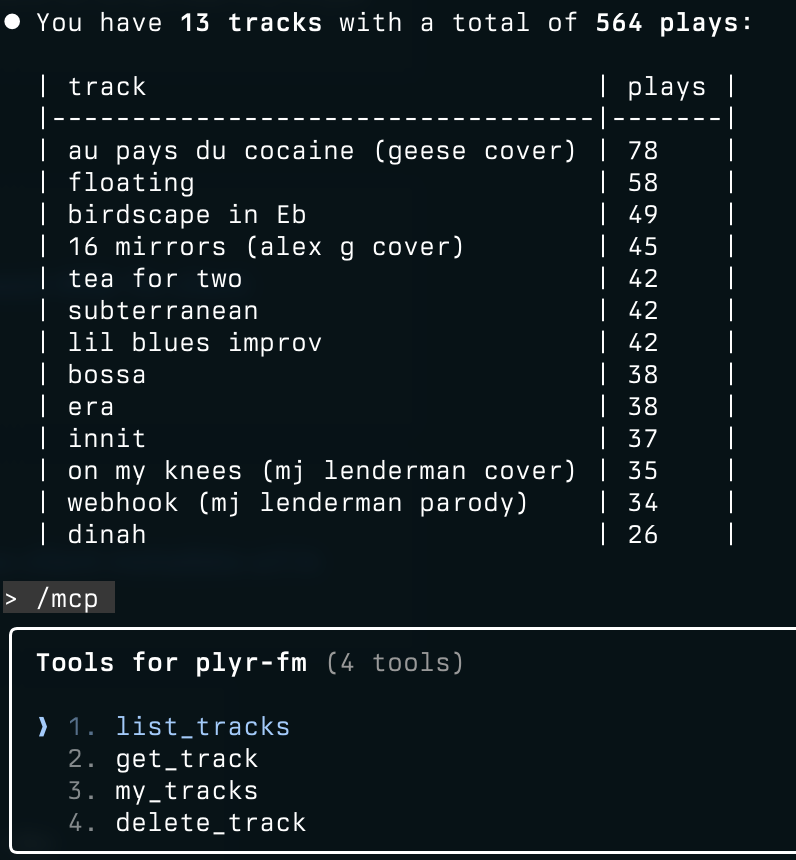Click the bold "13 tracks" text
Image resolution: width=796 pixels, height=860 pixels.
click(250, 23)
